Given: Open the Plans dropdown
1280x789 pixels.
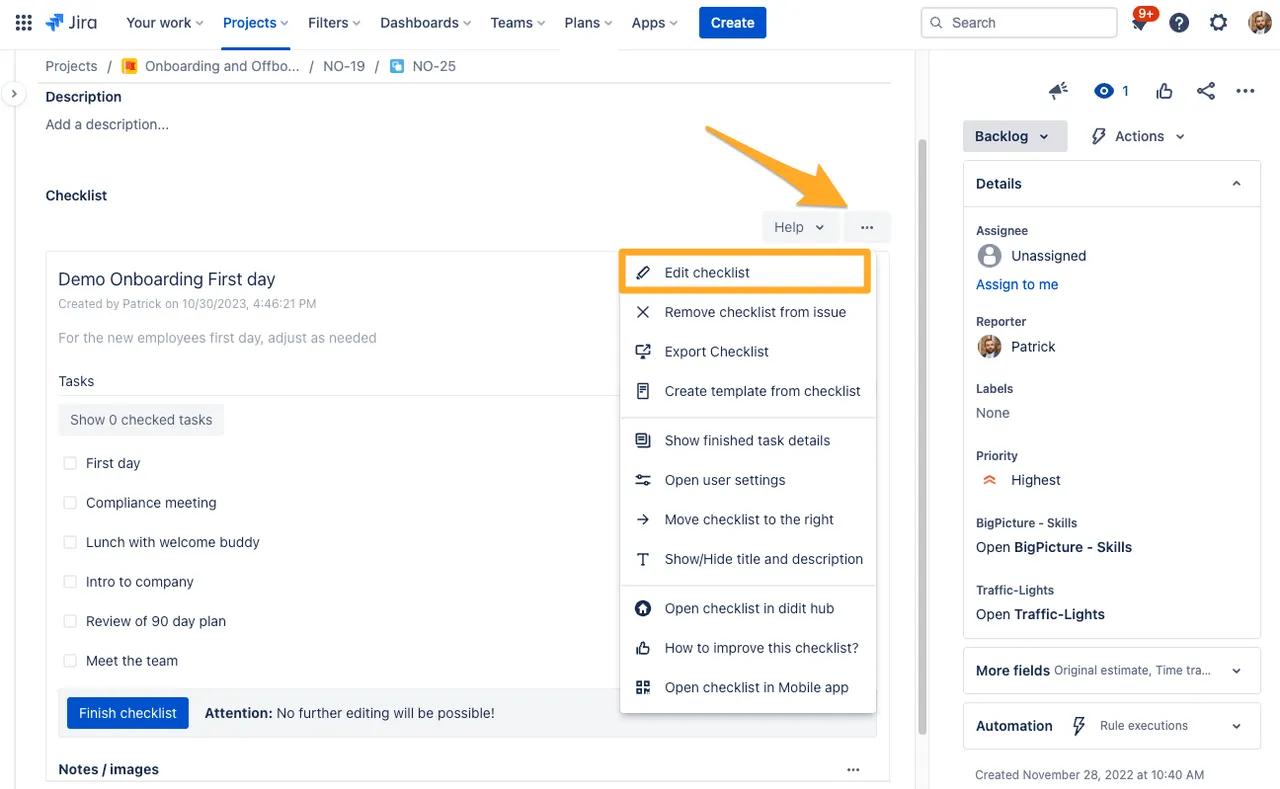Looking at the screenshot, I should point(589,22).
